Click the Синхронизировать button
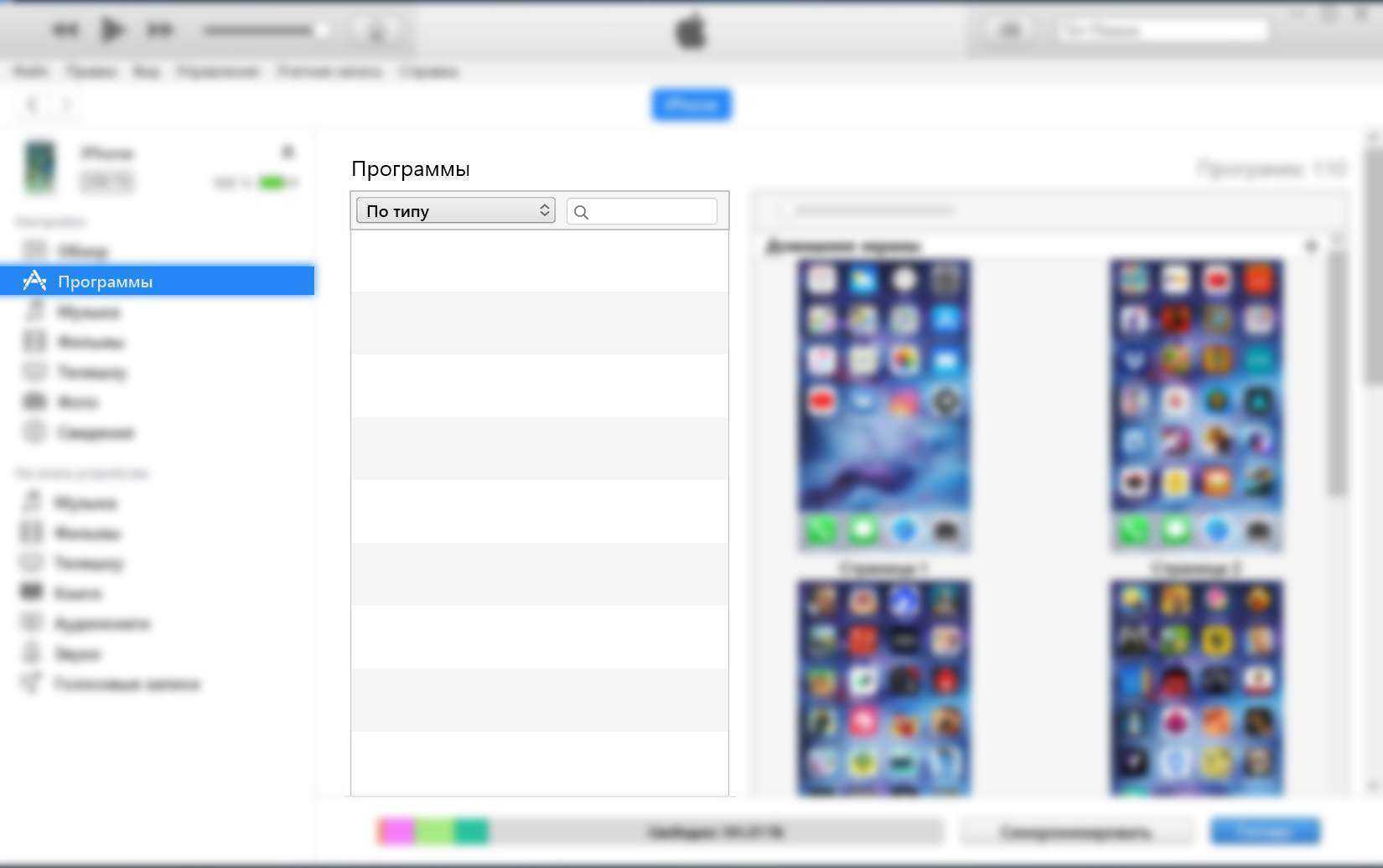The width and height of the screenshot is (1383, 868). 1076,831
